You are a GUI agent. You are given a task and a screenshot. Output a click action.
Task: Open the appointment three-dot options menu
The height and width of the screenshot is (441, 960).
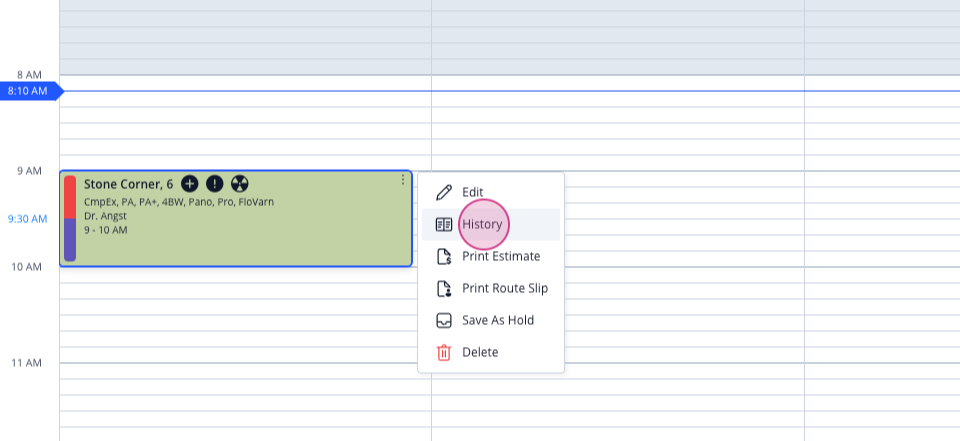tap(403, 179)
